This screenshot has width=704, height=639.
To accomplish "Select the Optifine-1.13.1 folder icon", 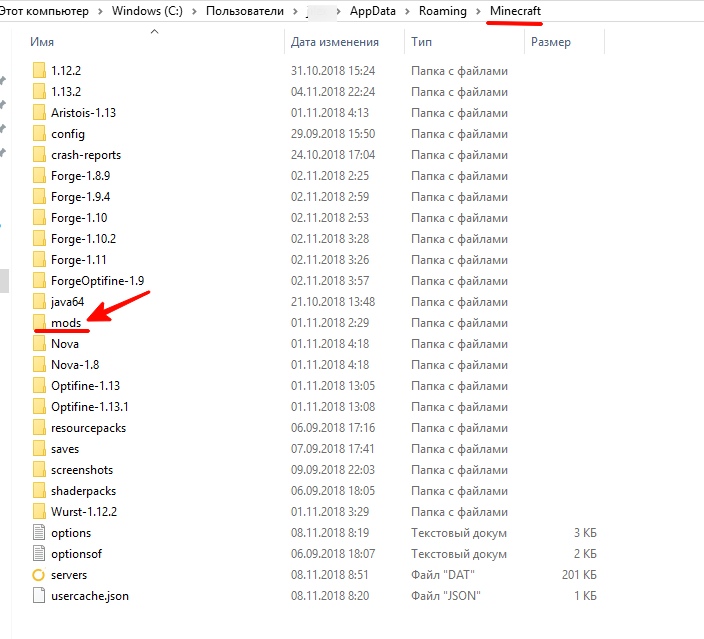I will click(x=39, y=406).
